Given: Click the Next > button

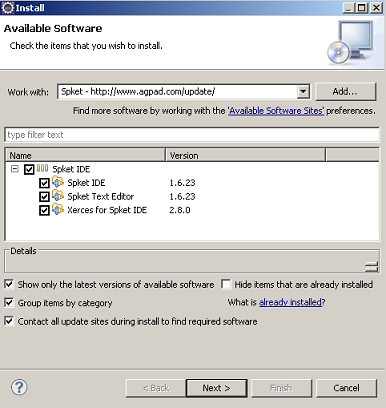Looking at the screenshot, I should 216,388.
